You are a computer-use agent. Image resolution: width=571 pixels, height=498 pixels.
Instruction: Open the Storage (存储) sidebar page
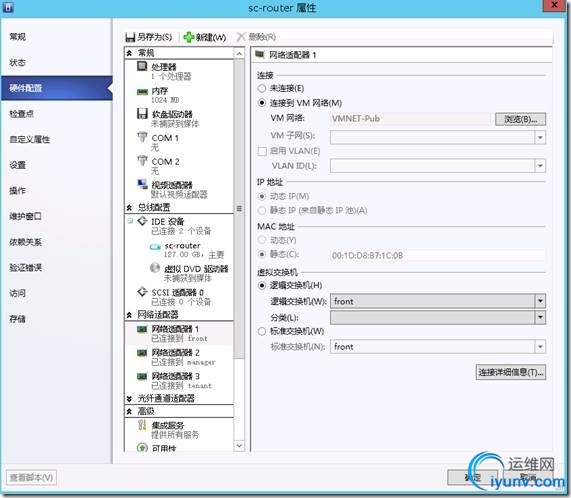pos(56,319)
